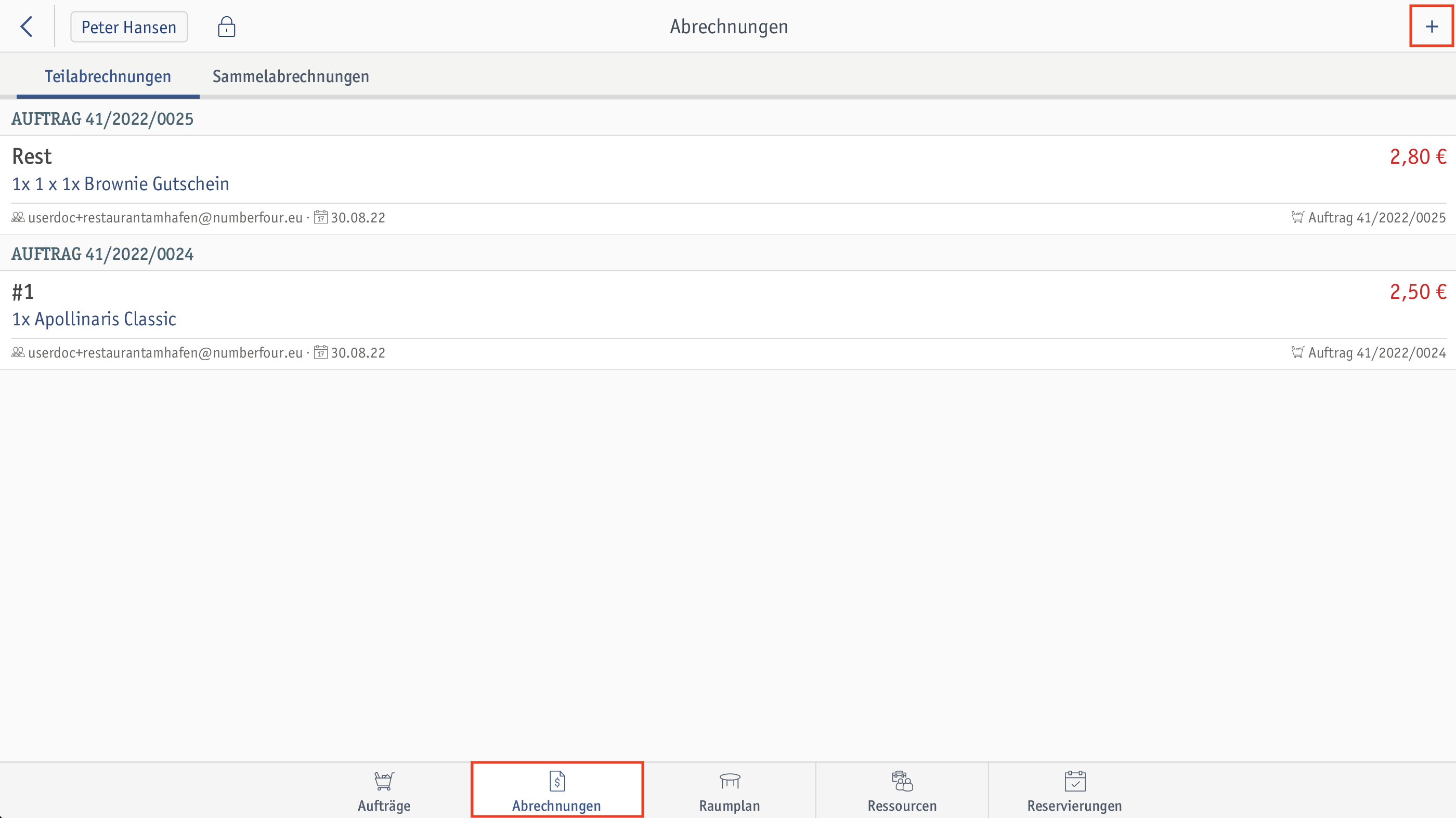Viewport: 1456px width, 818px height.
Task: Click the AUFTRAG 41/2022/0025 section header
Action: (102, 119)
